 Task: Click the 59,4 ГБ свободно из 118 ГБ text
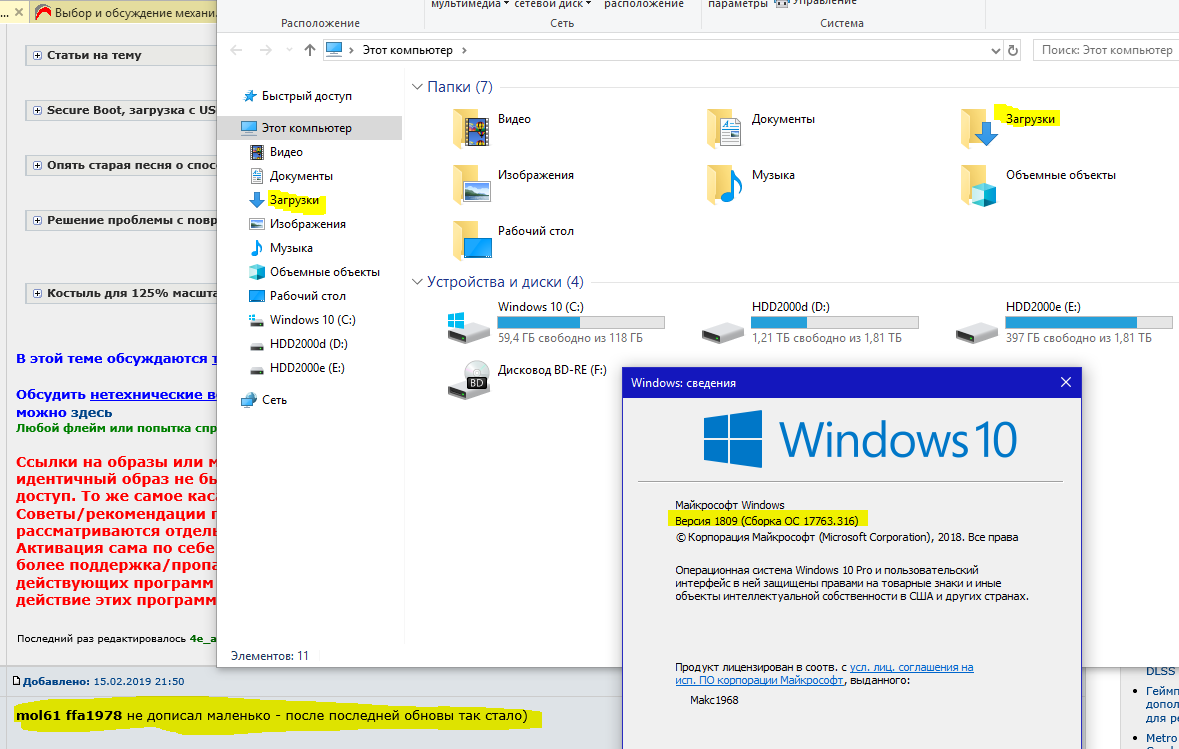[570, 338]
